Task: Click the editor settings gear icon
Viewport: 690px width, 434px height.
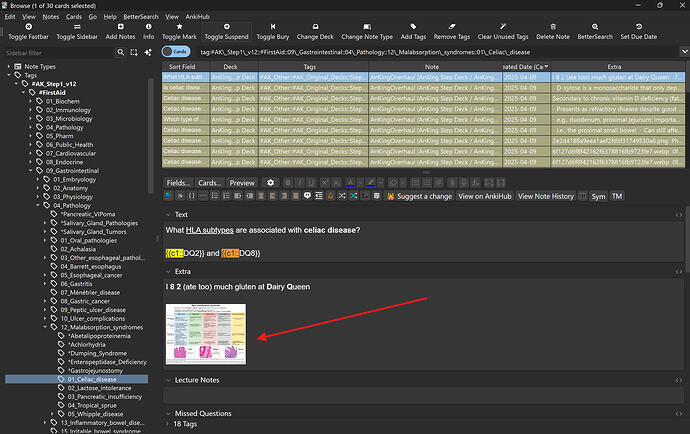Action: coord(270,183)
